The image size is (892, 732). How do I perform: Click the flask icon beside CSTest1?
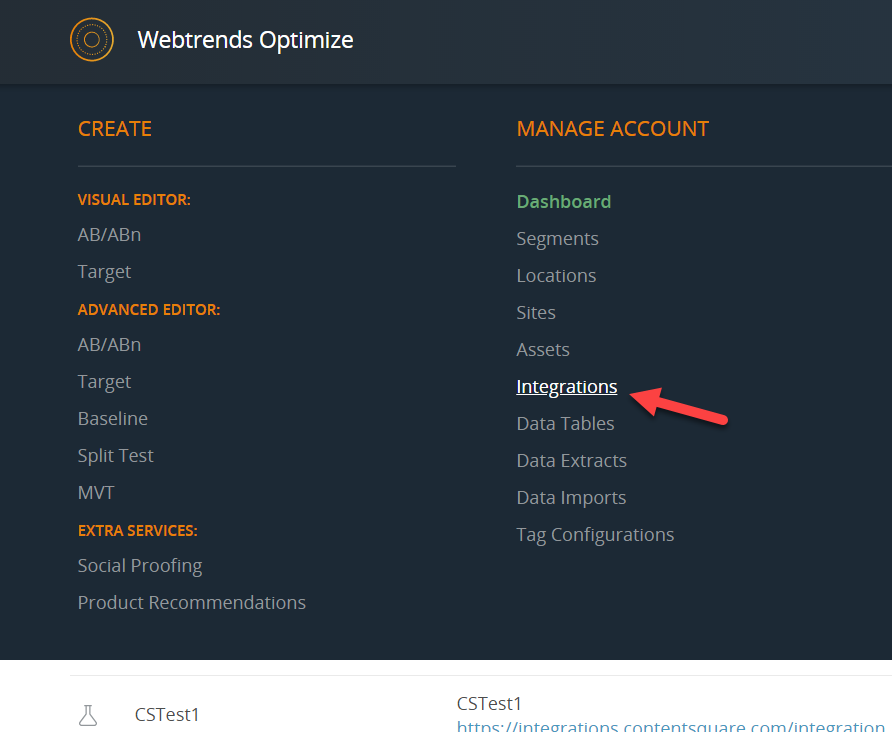[x=88, y=715]
